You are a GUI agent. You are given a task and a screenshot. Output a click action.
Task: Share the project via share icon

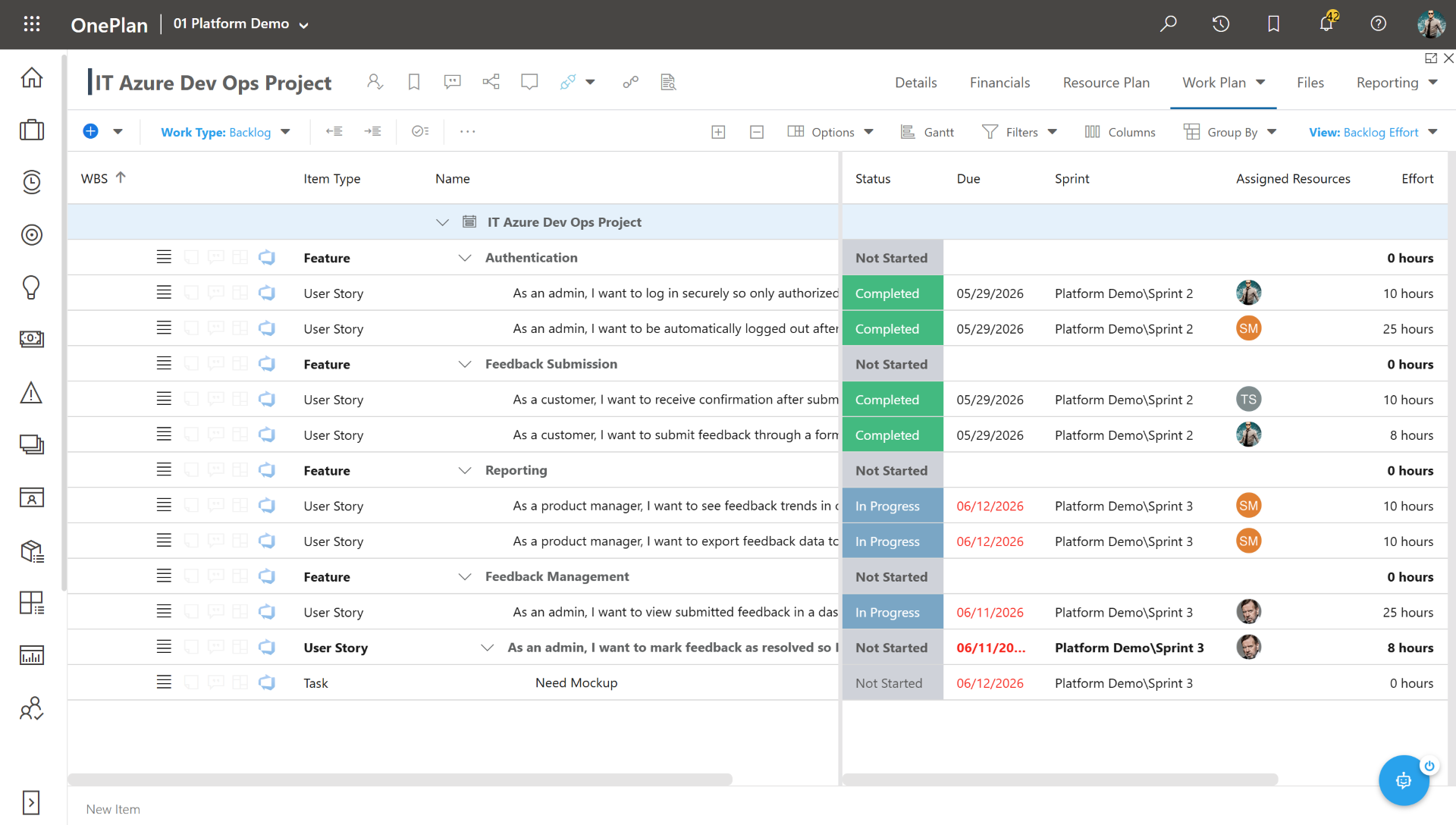(x=491, y=82)
